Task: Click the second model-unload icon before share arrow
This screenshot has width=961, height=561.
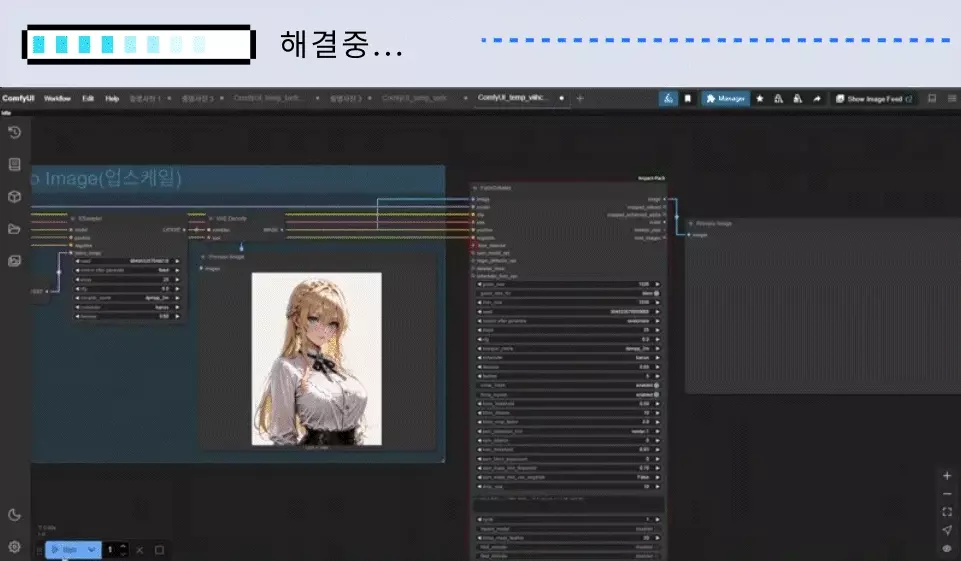Action: (x=797, y=98)
